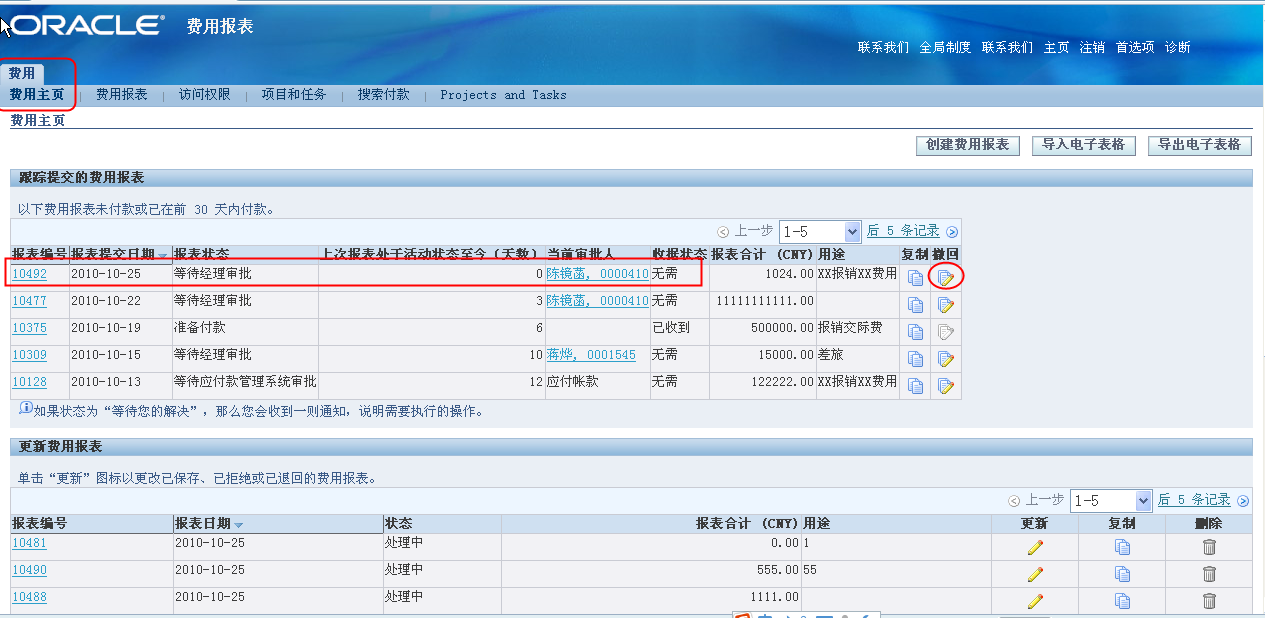Image resolution: width=1265 pixels, height=618 pixels.
Task: Click the update pencil icon for report 10481
Action: click(x=1037, y=546)
